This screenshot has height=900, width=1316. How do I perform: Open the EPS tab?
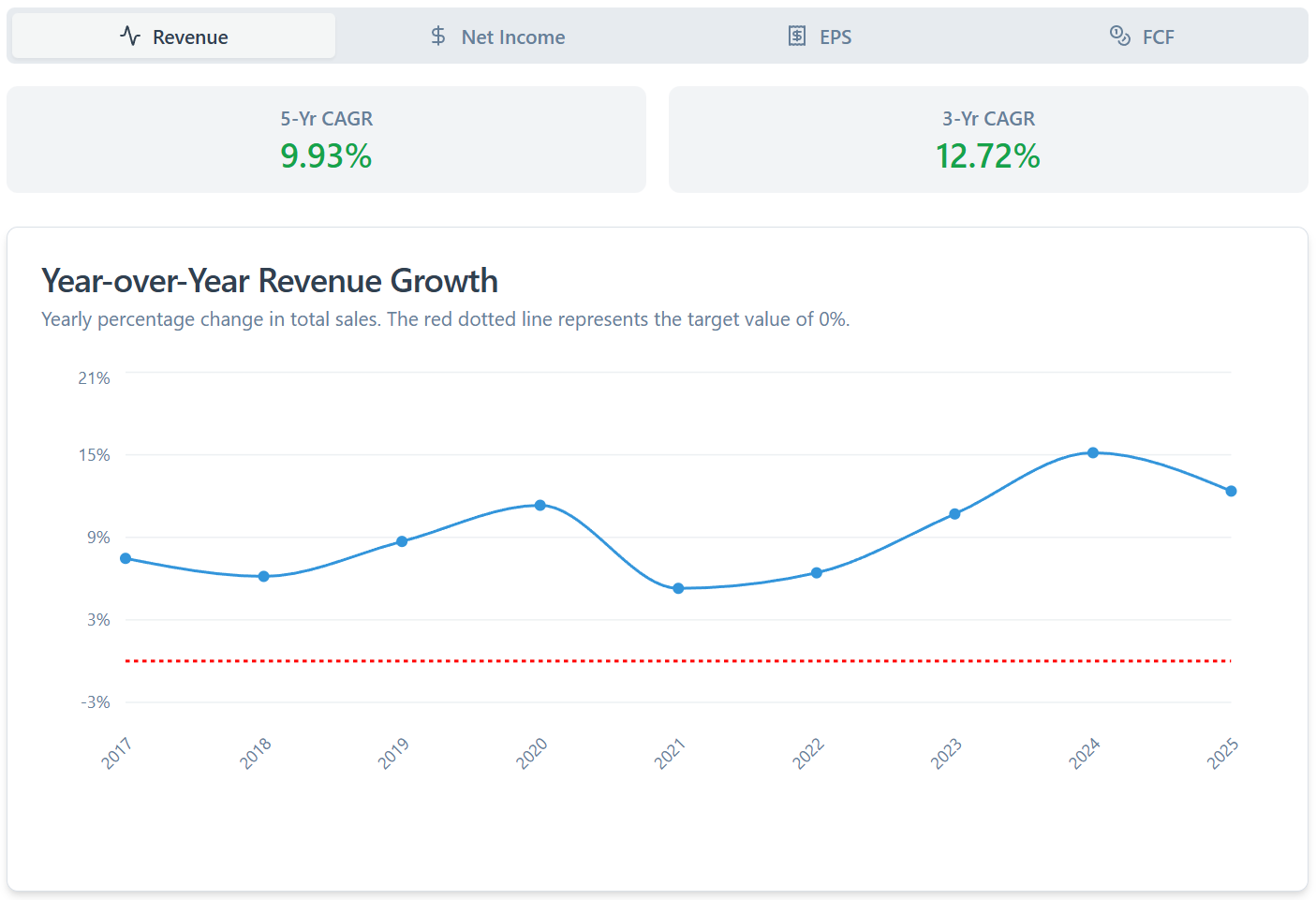pyautogui.click(x=821, y=37)
